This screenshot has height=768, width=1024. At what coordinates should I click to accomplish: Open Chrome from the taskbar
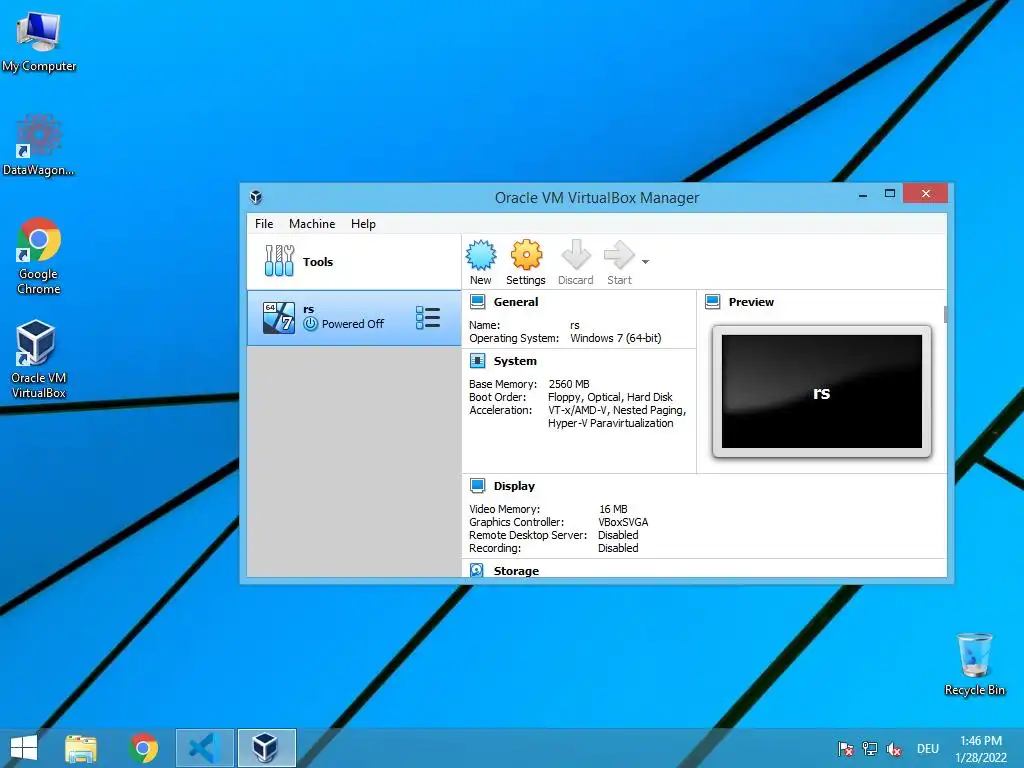pyautogui.click(x=144, y=748)
